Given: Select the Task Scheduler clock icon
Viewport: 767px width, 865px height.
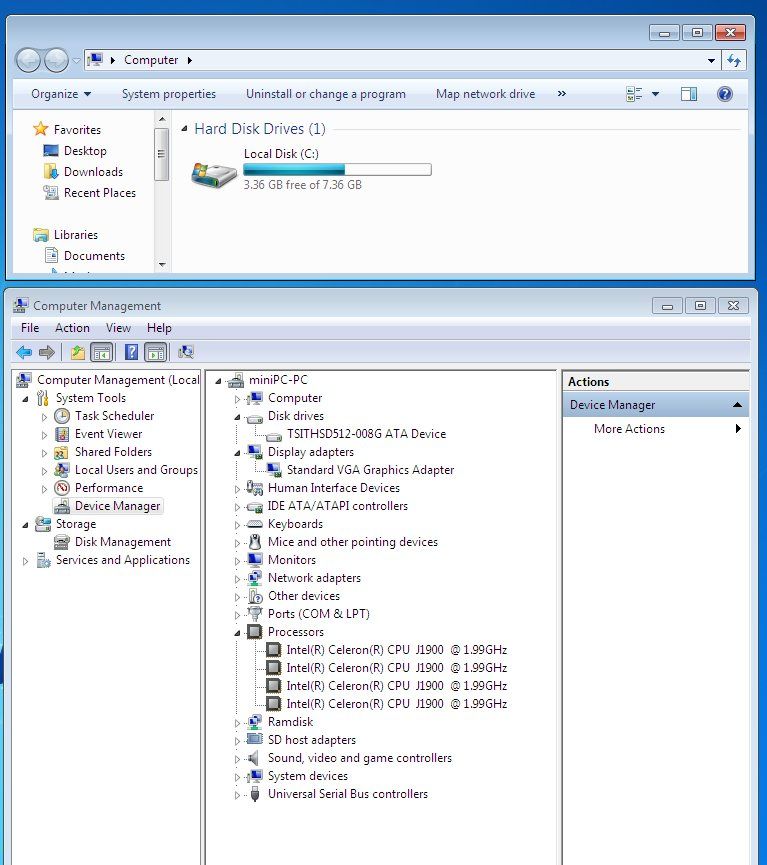Looking at the screenshot, I should pyautogui.click(x=62, y=416).
